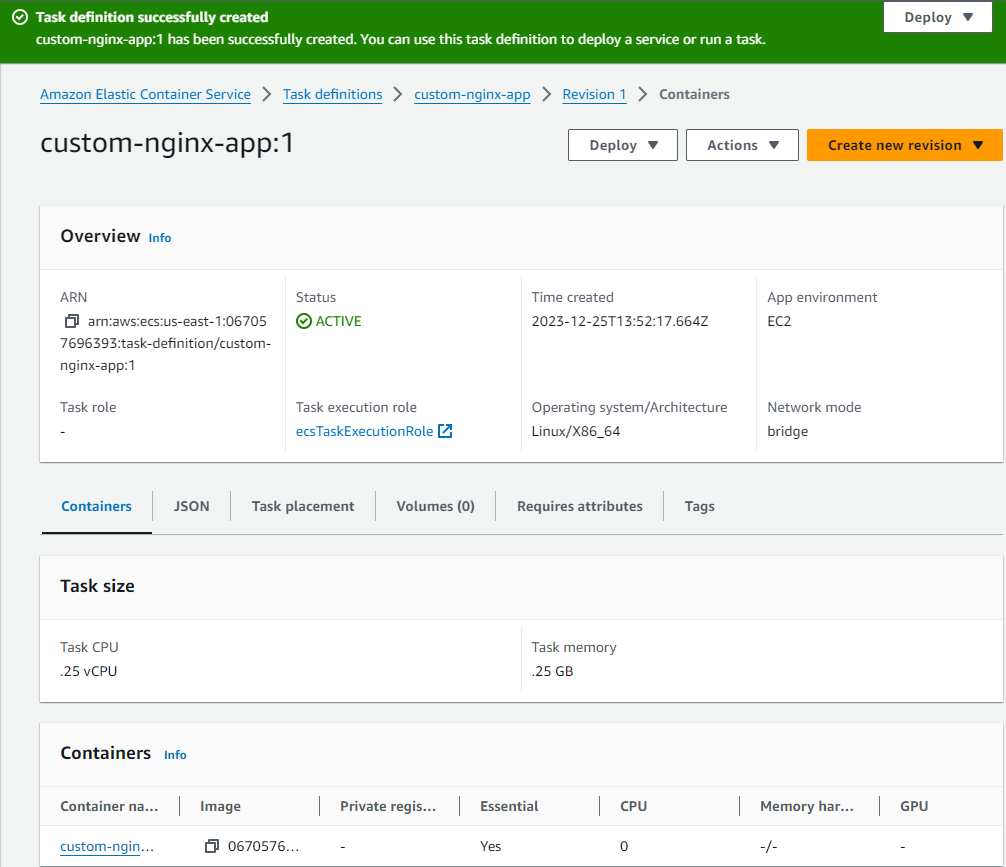Click the Essential column header

coord(509,806)
